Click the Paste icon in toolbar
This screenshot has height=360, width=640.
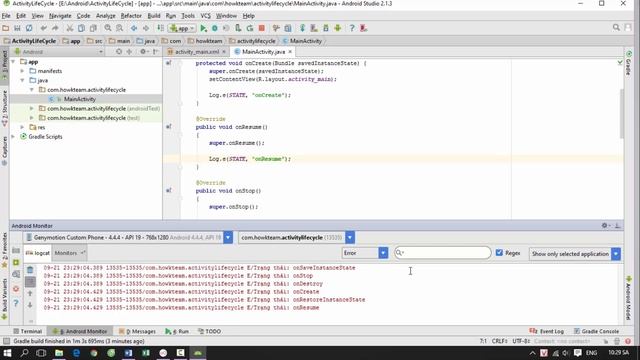pyautogui.click(x=93, y=28)
